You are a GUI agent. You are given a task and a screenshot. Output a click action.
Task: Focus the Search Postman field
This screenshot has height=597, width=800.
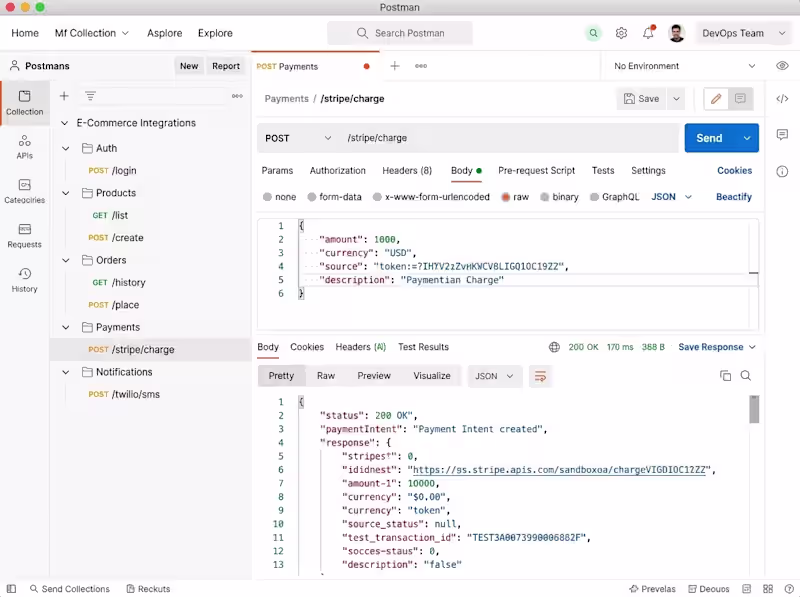coord(400,33)
